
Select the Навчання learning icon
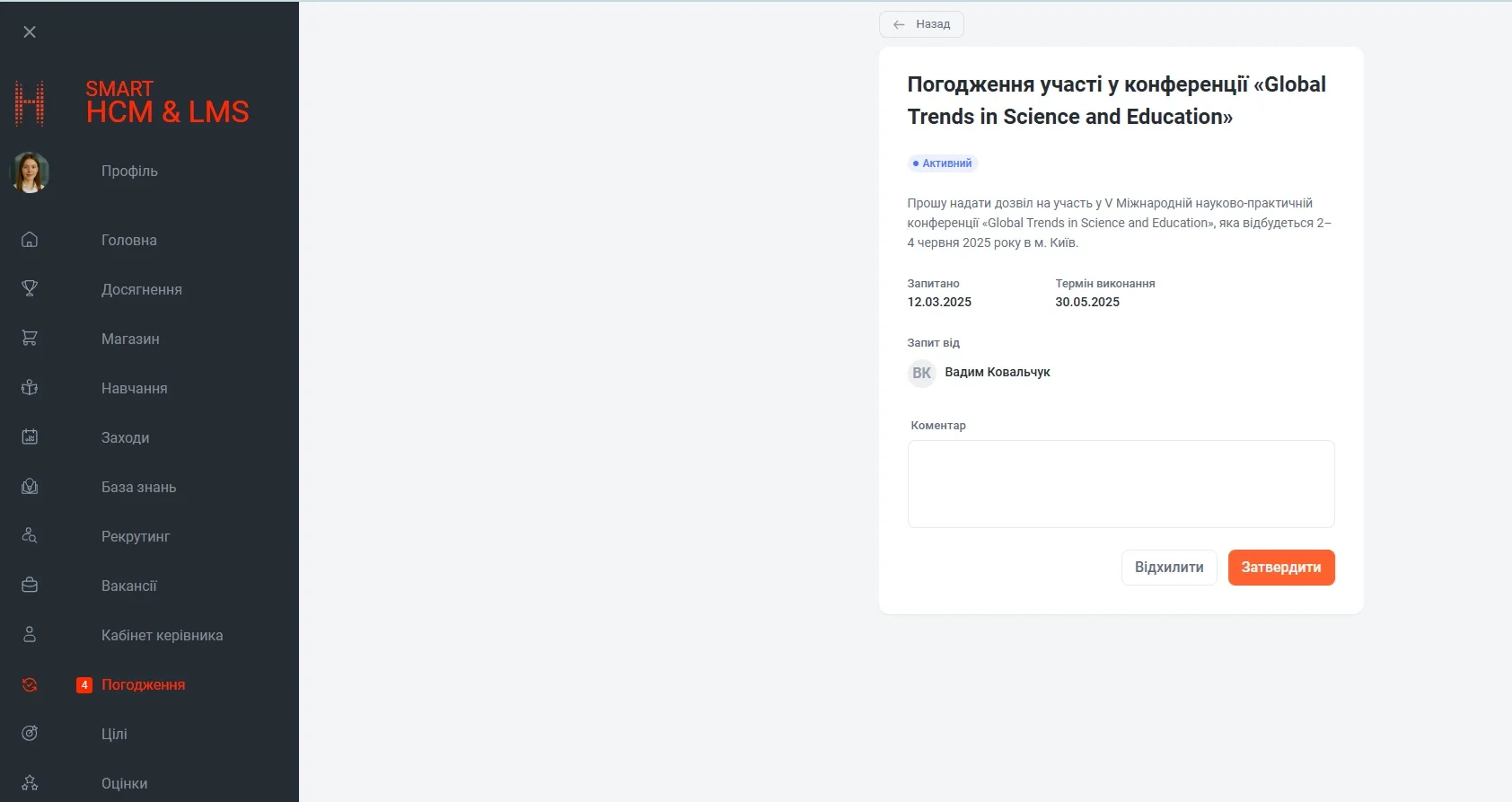pos(30,388)
